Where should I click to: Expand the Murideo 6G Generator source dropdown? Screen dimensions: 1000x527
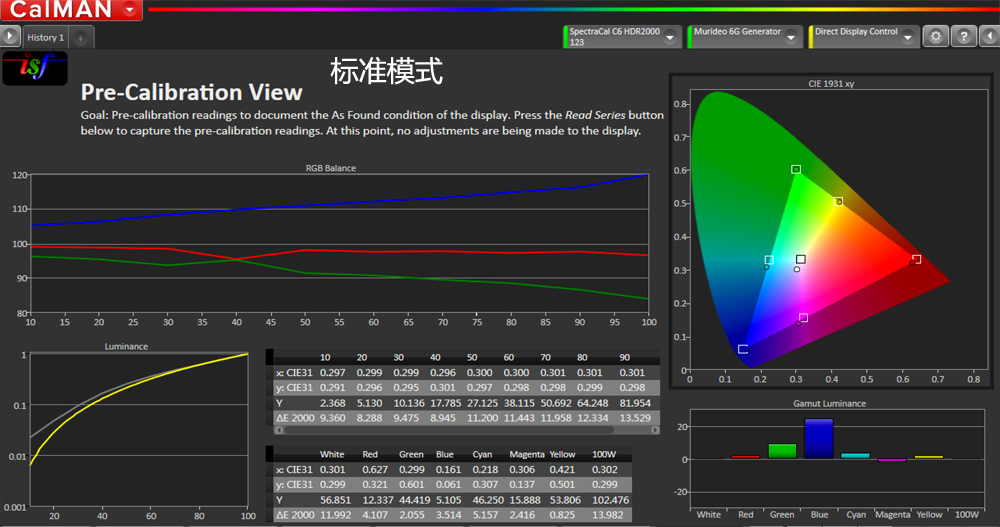tap(796, 37)
